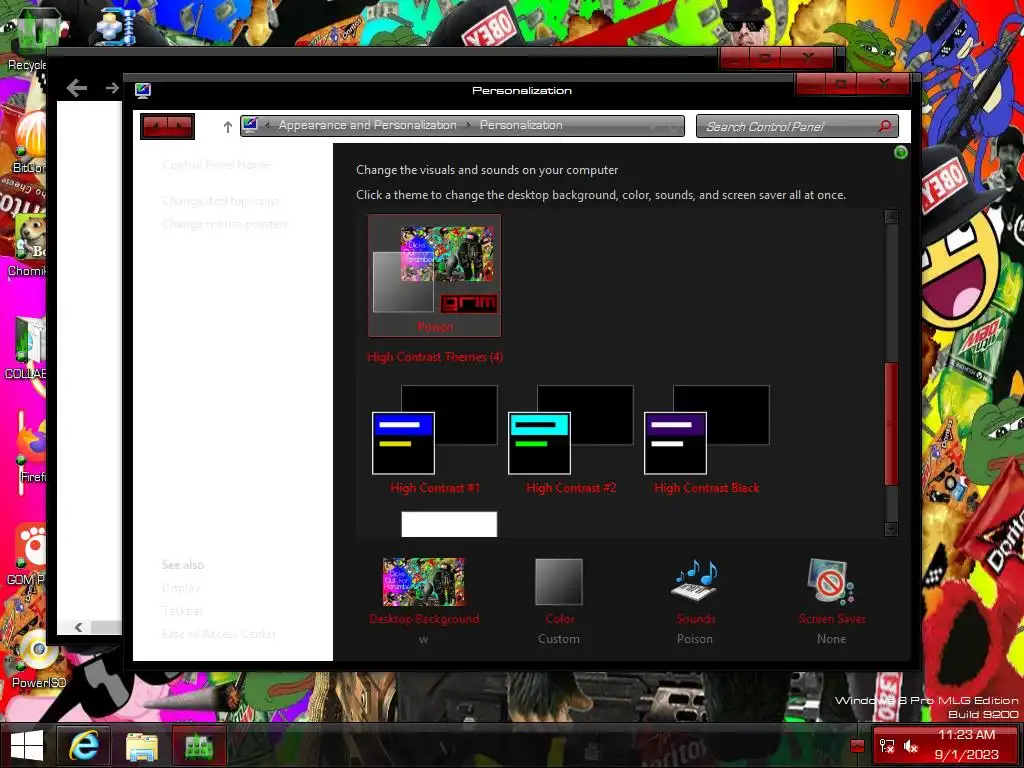The image size is (1024, 768).
Task: Click the search magnifier icon
Action: pyautogui.click(x=885, y=125)
